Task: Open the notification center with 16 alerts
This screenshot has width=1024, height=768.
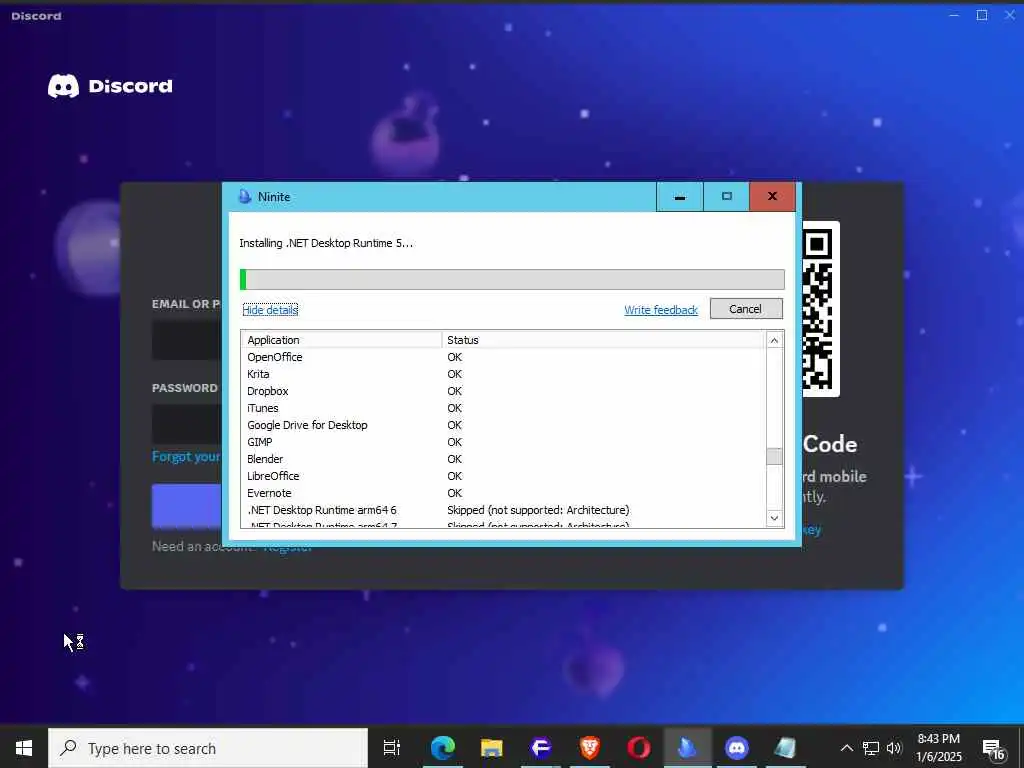Action: click(993, 750)
